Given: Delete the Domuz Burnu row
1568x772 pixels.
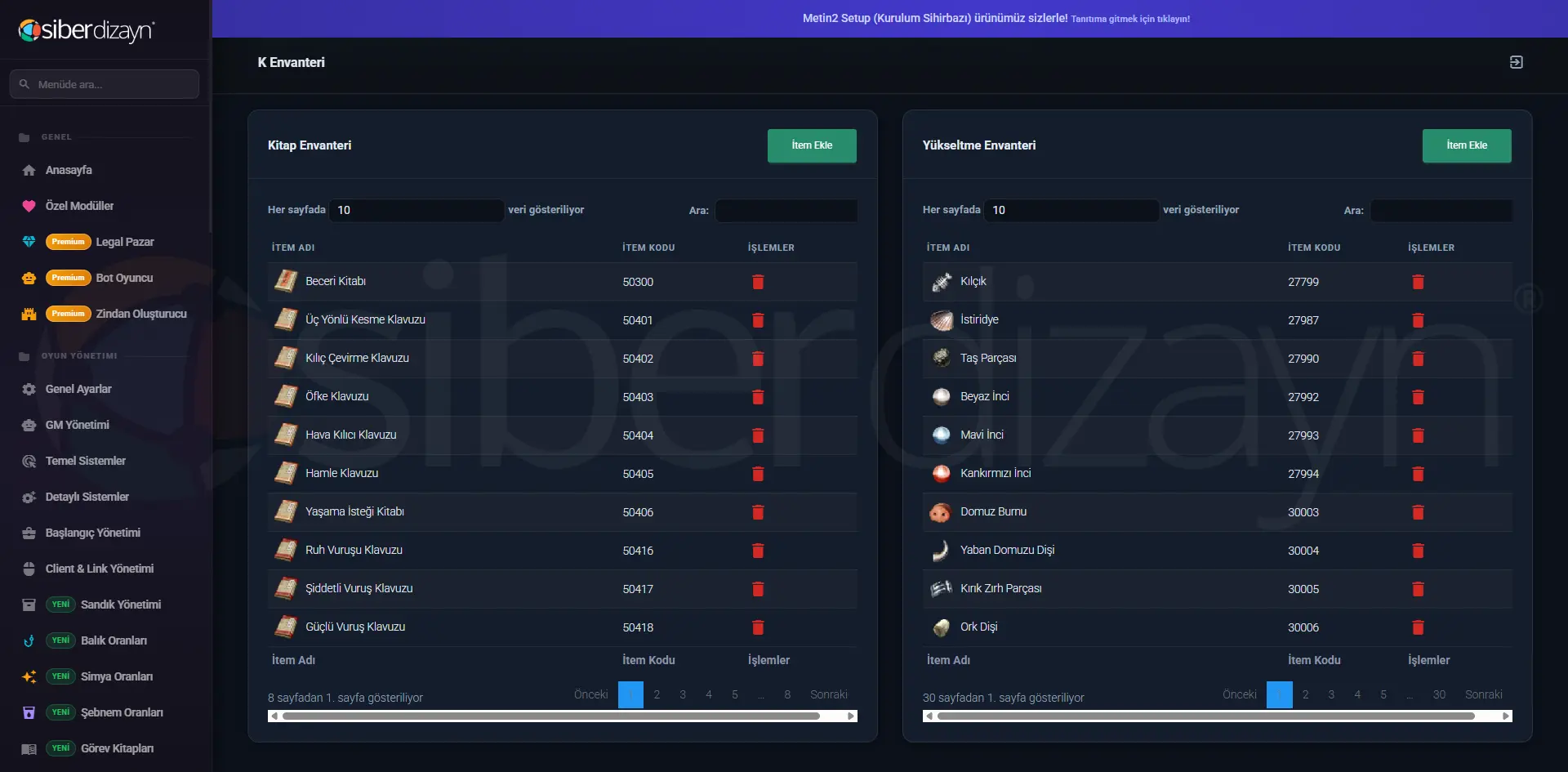Looking at the screenshot, I should click(x=1418, y=512).
